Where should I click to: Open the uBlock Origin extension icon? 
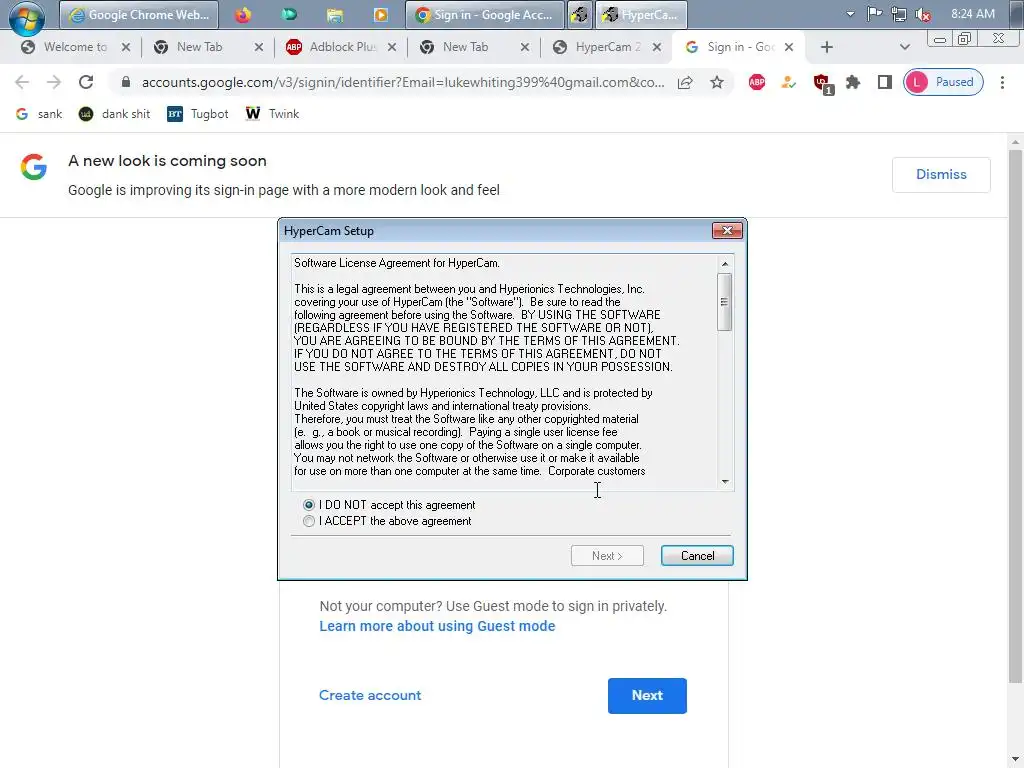(x=822, y=83)
